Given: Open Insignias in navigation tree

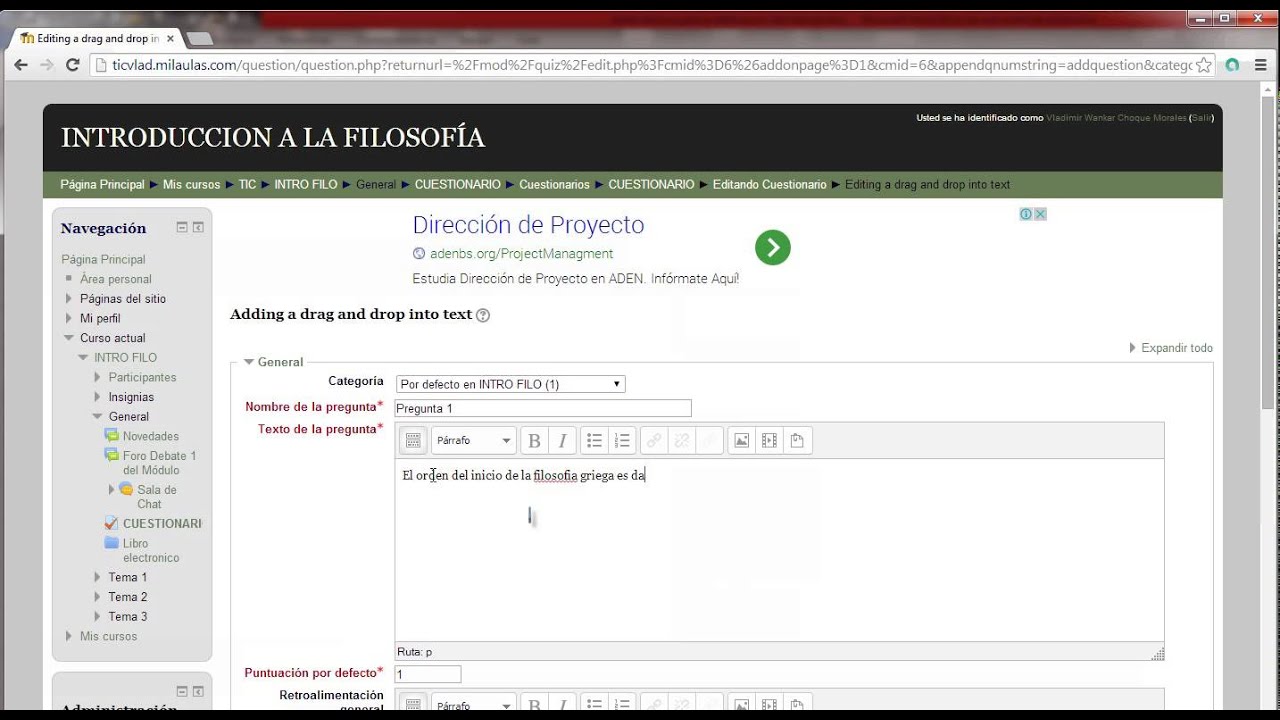Looking at the screenshot, I should coord(131,397).
